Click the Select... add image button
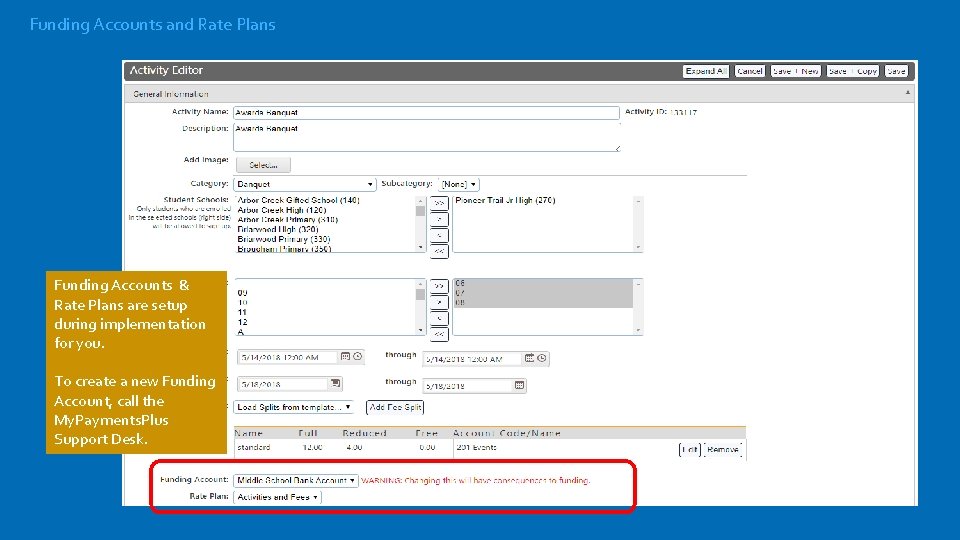Image resolution: width=960 pixels, height=540 pixels. click(x=263, y=165)
